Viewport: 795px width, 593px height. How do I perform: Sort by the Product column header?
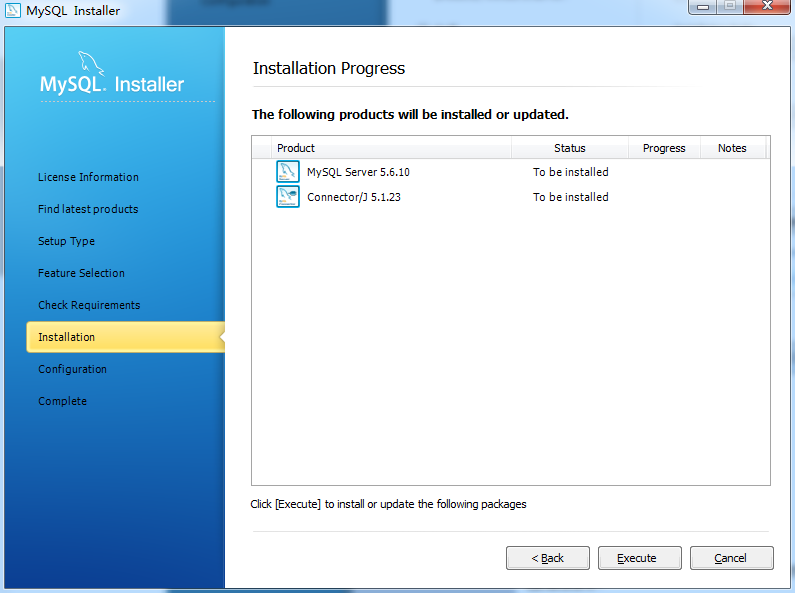(x=391, y=148)
